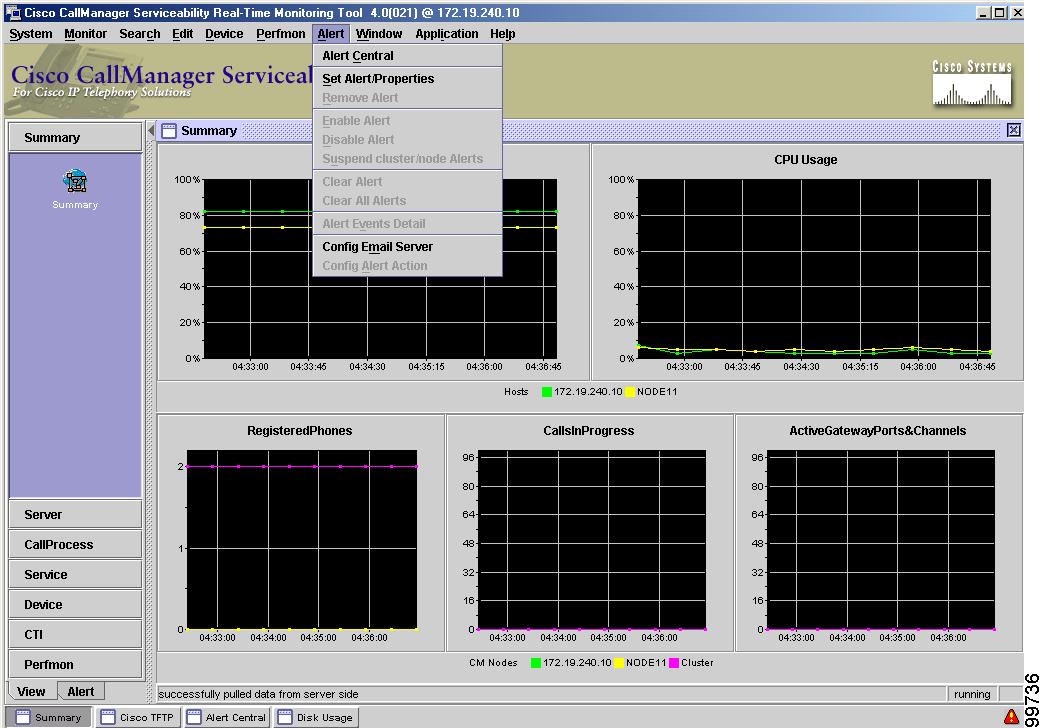This screenshot has height=728, width=1041.
Task: Click the RegisteredPhones chart
Action: pos(302,540)
